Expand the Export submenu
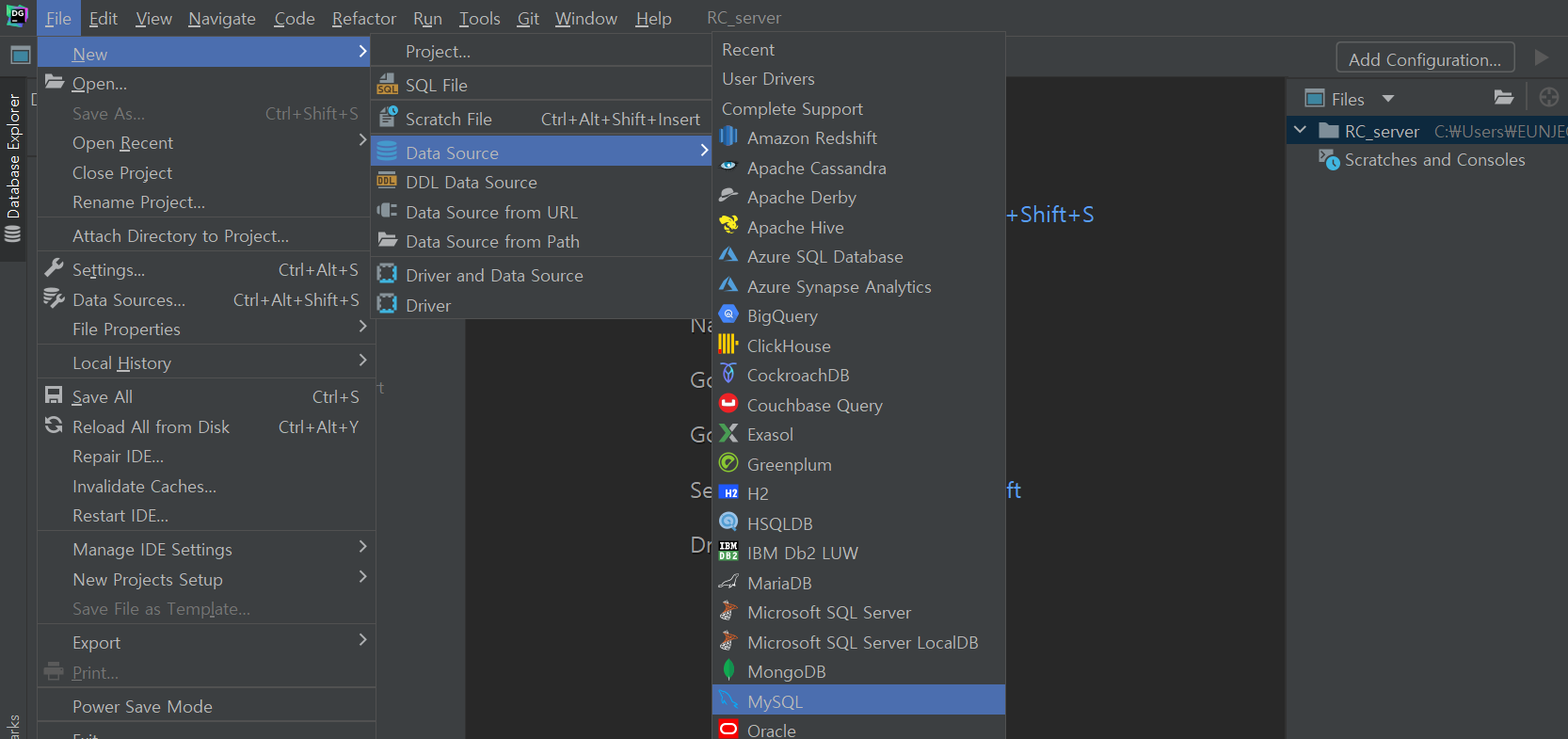The image size is (1568, 739). coord(362,640)
